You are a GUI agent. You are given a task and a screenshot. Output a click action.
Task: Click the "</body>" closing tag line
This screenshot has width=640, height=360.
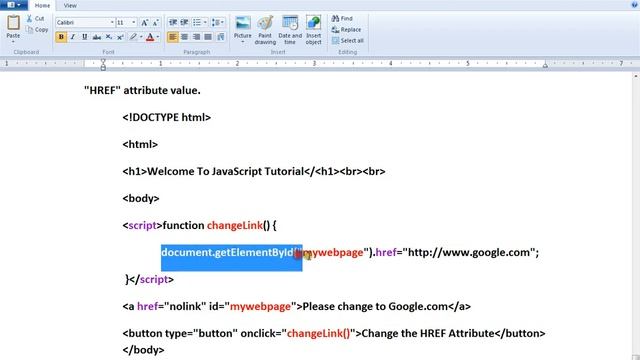pyautogui.click(x=143, y=350)
